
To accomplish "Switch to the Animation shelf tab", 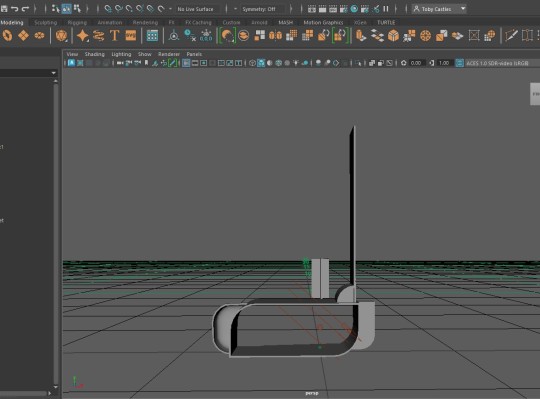I will (110, 22).
